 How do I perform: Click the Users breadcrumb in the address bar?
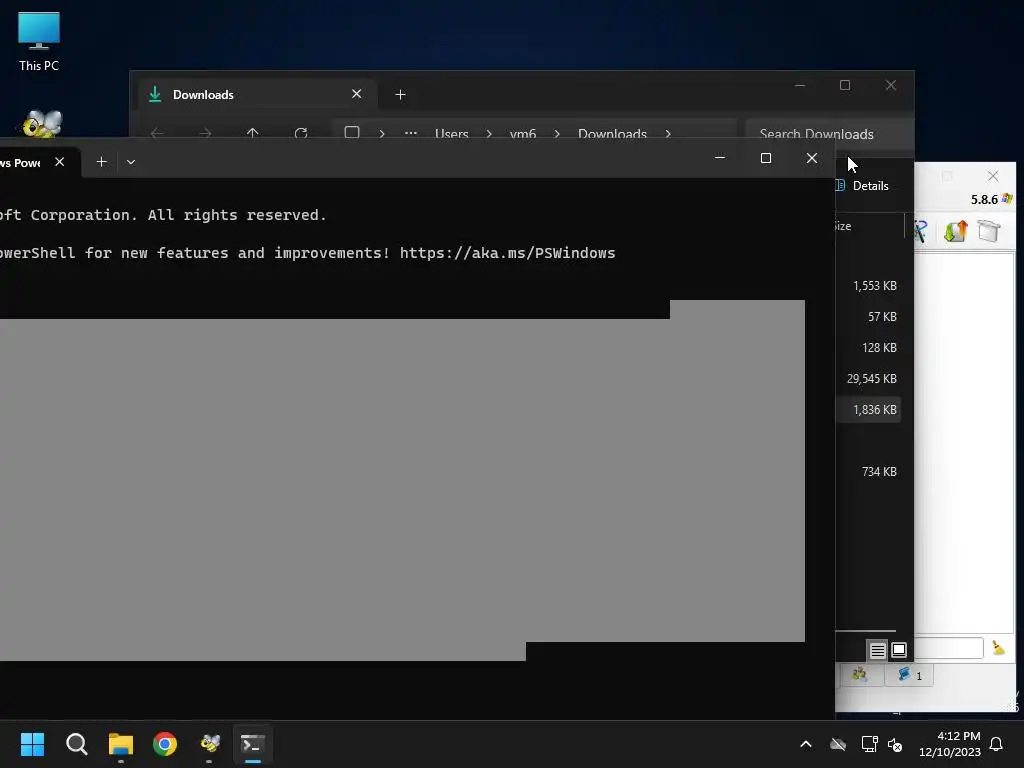[451, 134]
